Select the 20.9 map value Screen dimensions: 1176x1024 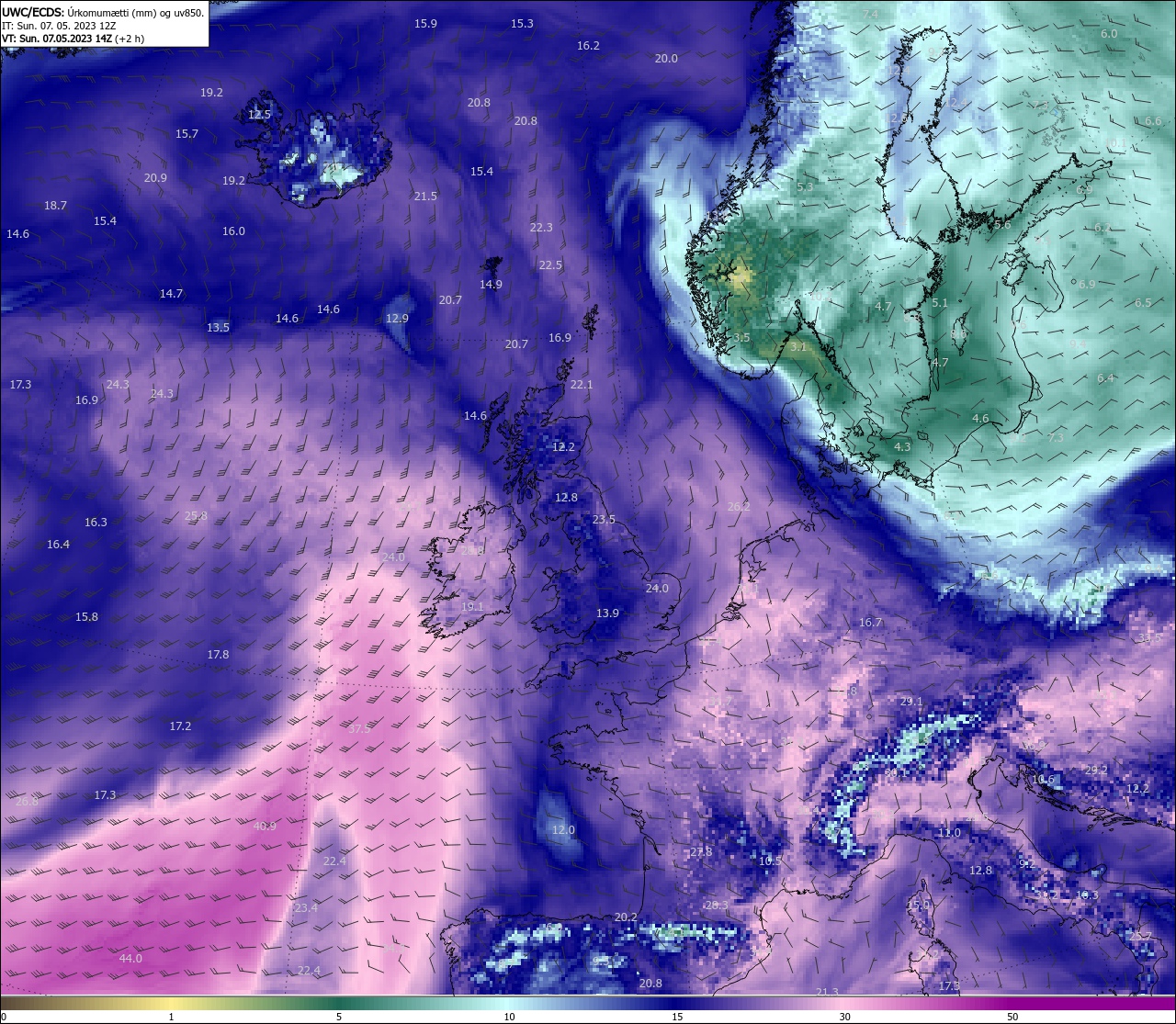tap(155, 178)
